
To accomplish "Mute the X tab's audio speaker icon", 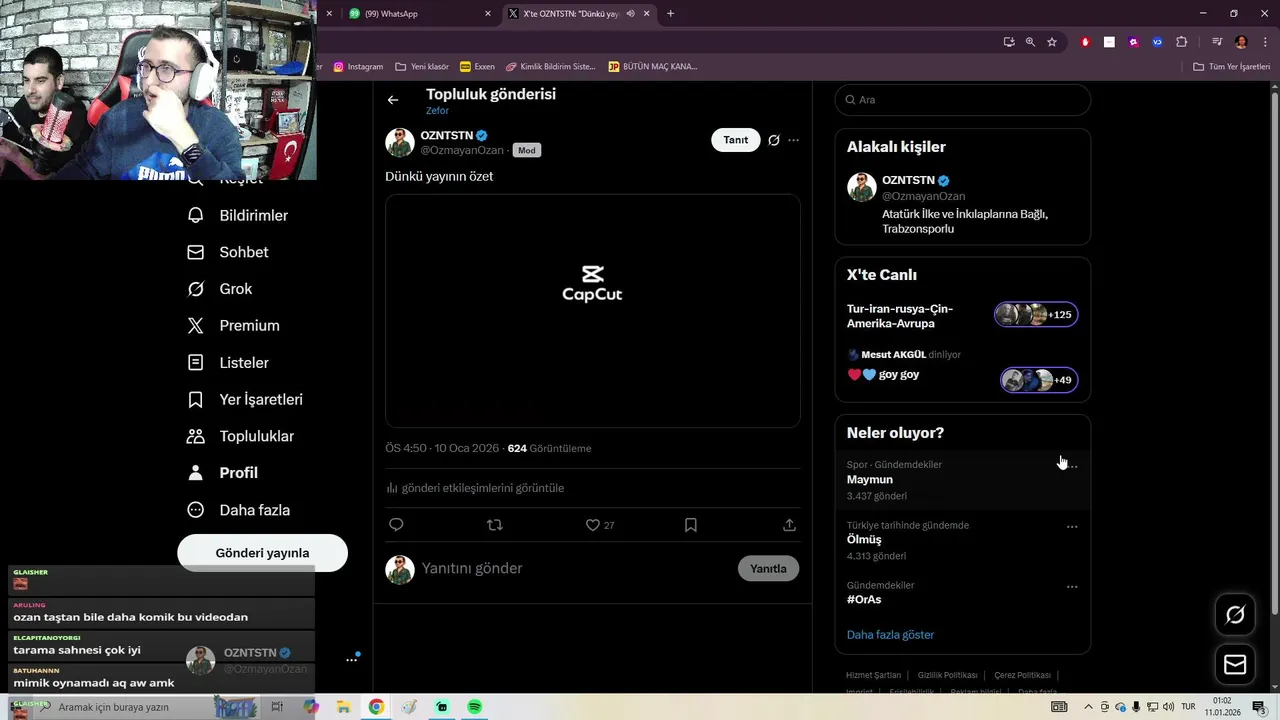I will pyautogui.click(x=631, y=14).
